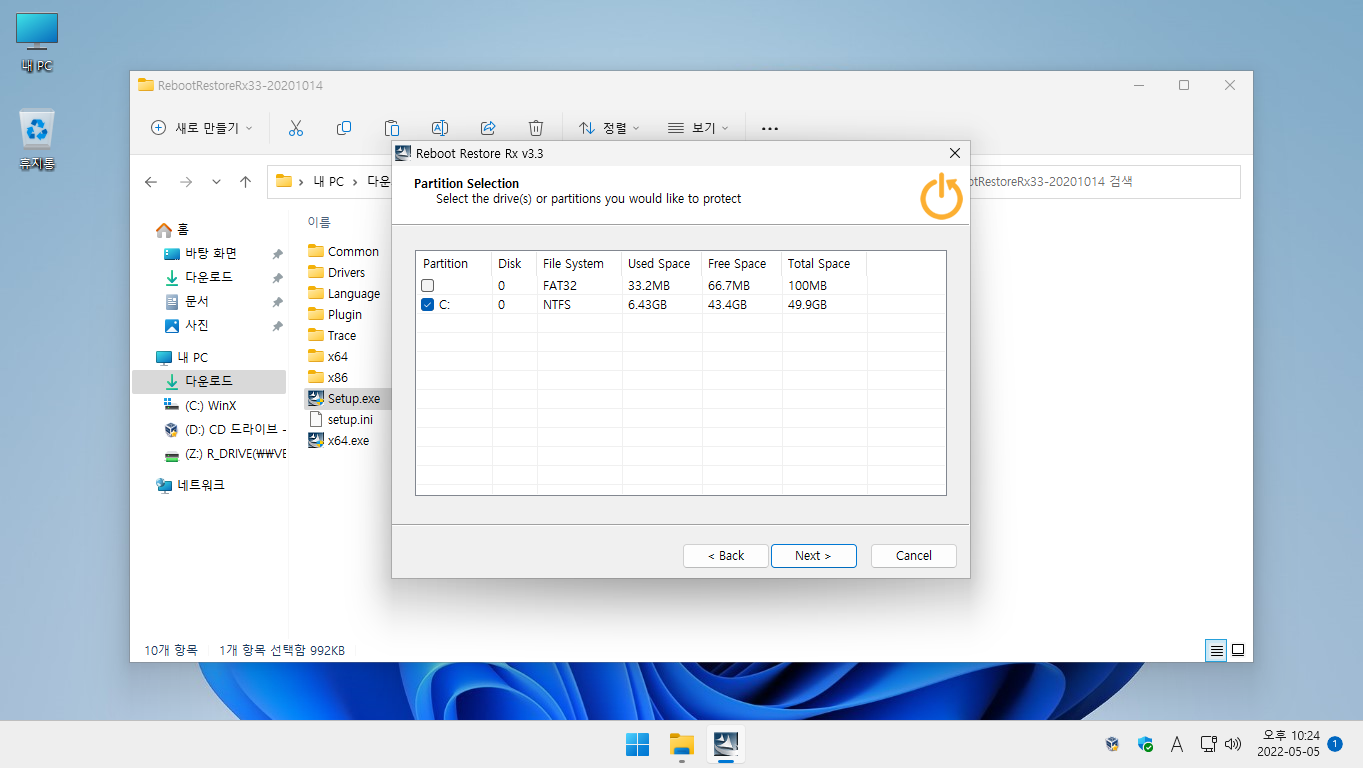The width and height of the screenshot is (1363, 768).
Task: Open File Explorer from the taskbar
Action: click(x=682, y=745)
